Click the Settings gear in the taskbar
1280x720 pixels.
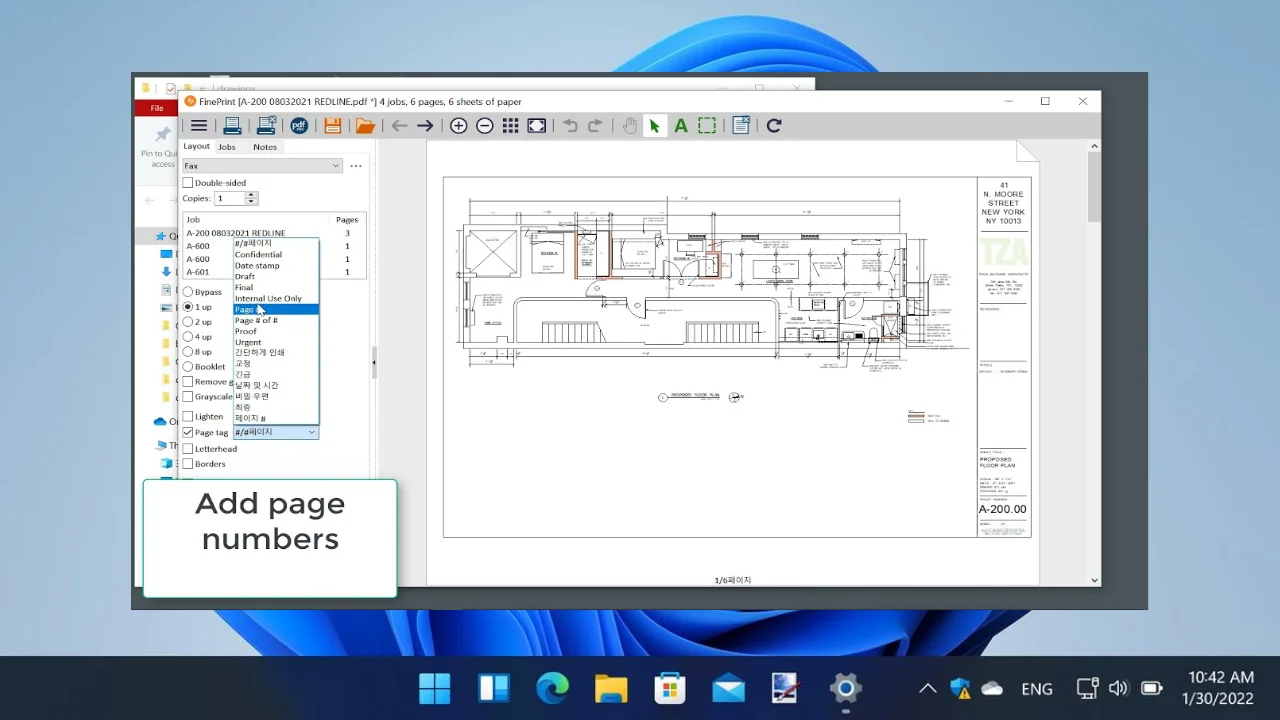pyautogui.click(x=846, y=688)
